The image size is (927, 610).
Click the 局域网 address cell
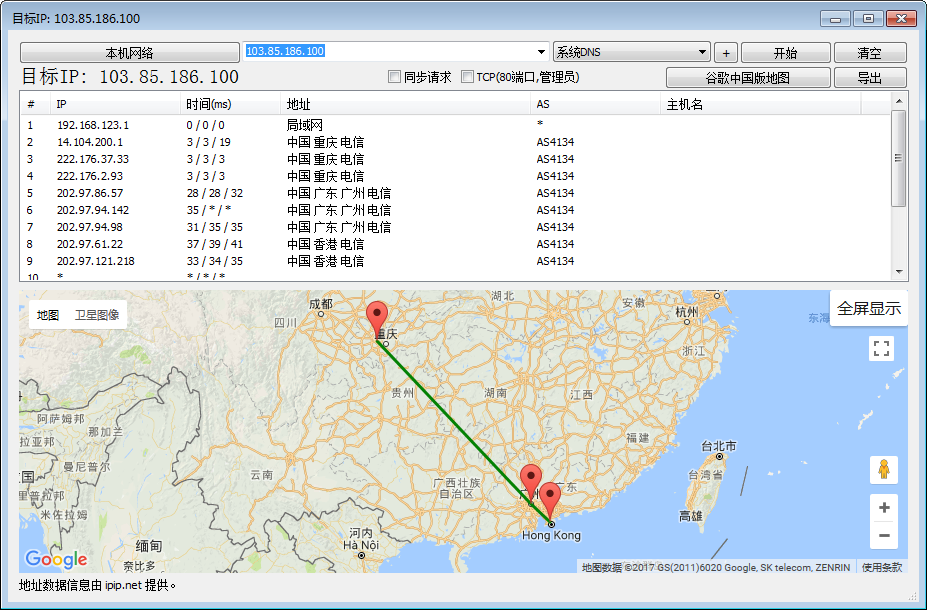(304, 125)
